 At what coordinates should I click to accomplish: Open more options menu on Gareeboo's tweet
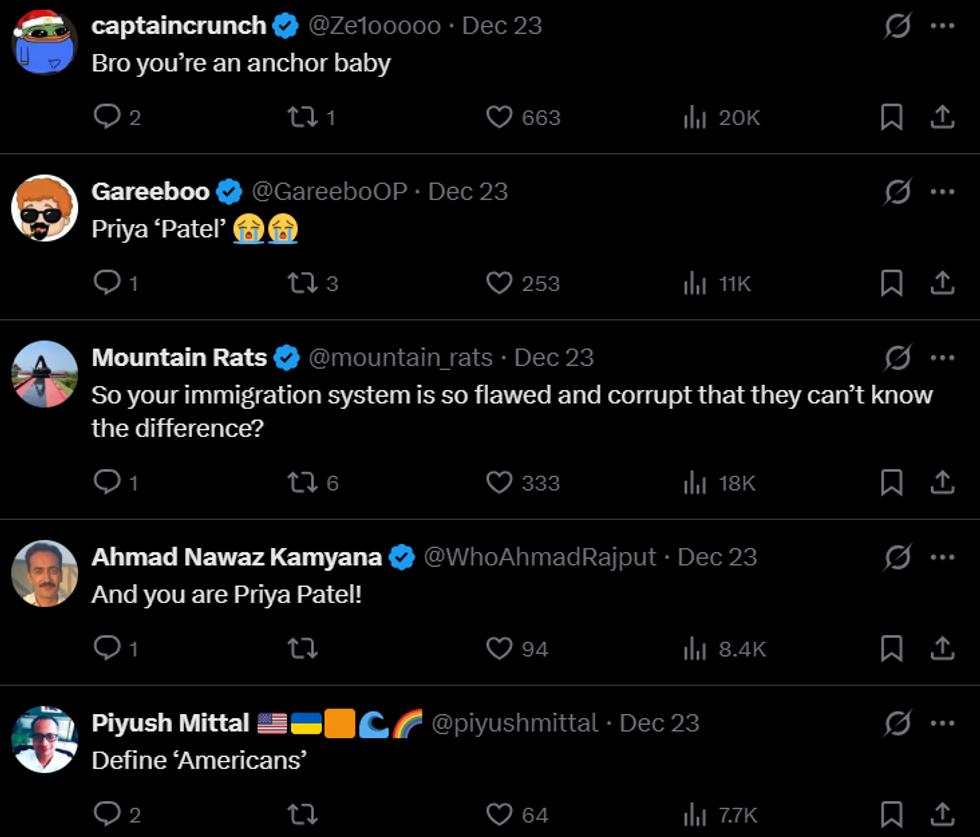coord(942,192)
